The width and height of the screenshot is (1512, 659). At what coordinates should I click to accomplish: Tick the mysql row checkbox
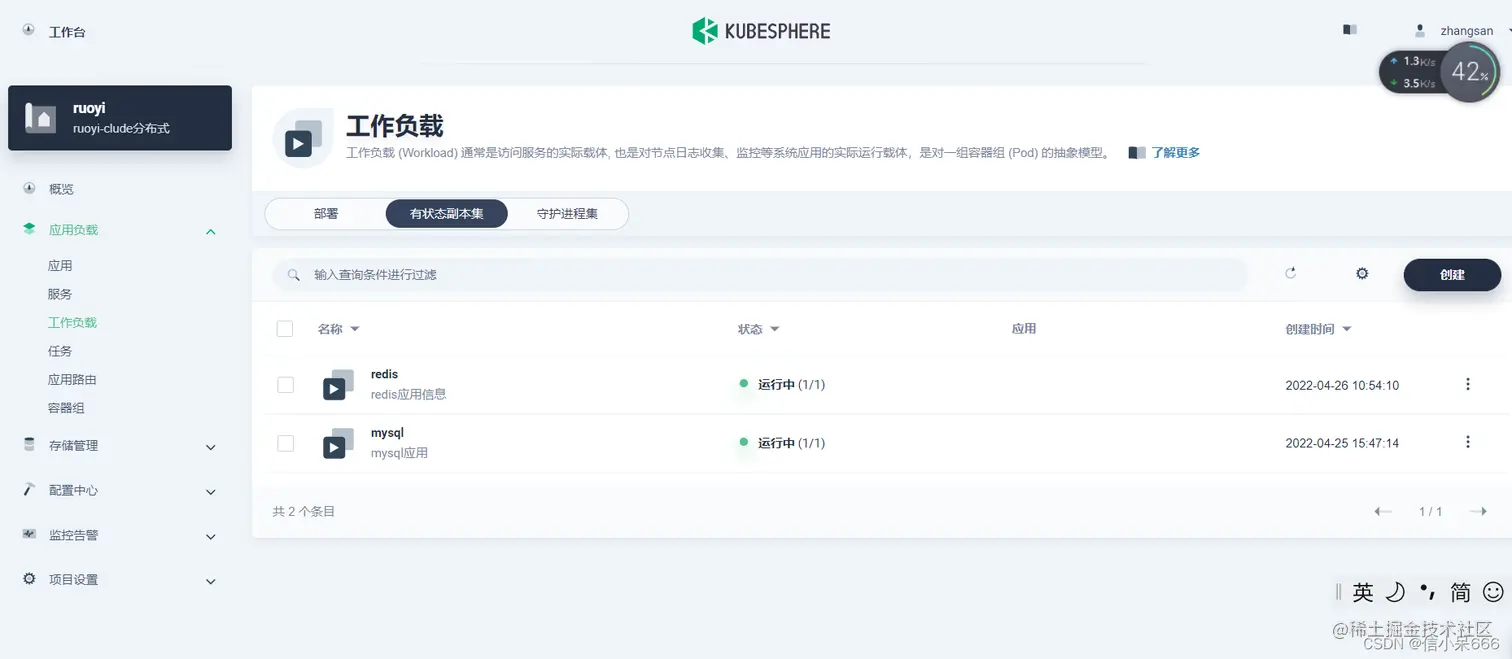click(285, 441)
